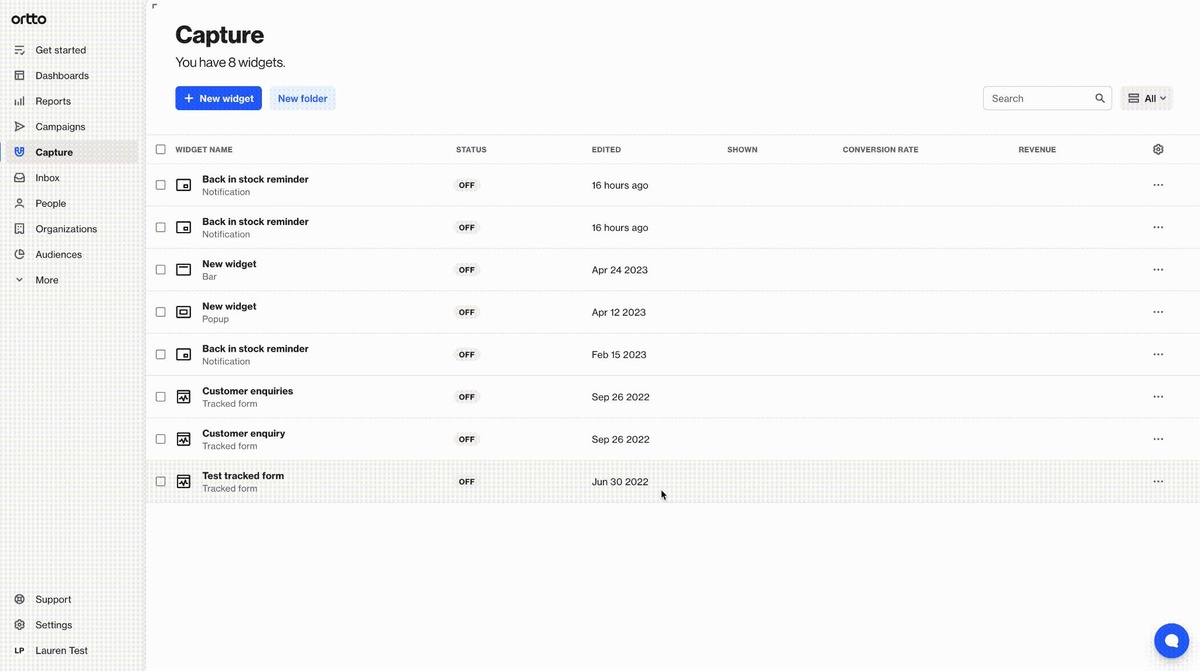Select the checkbox for New widget Popup
This screenshot has height=671, width=1200.
point(160,311)
